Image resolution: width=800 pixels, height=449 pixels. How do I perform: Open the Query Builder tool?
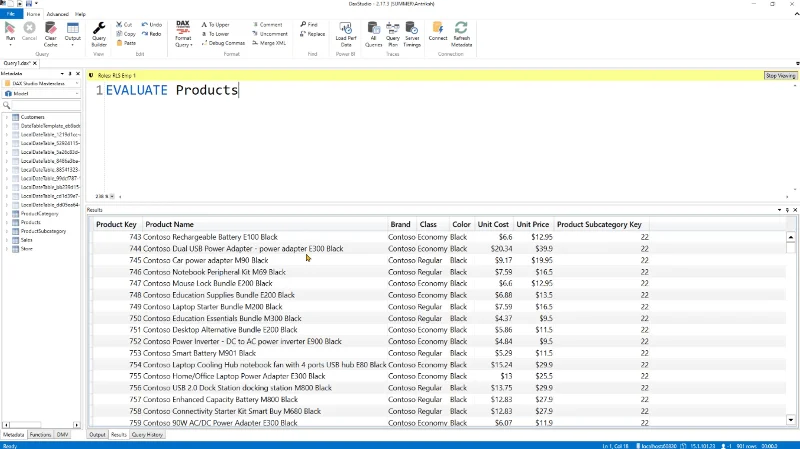[x=99, y=34]
